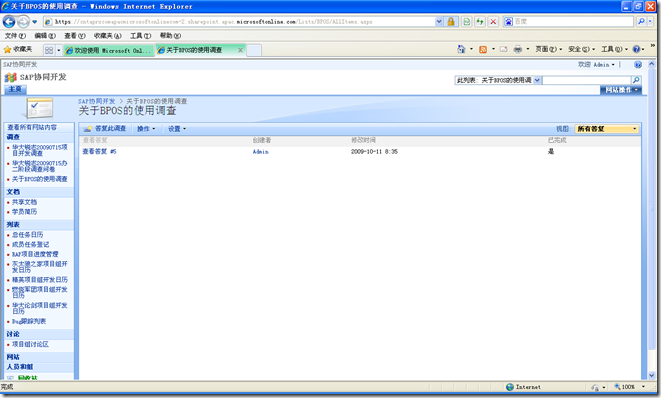Refresh the page using green arrows icon
The width and height of the screenshot is (661, 398).
[480, 21]
